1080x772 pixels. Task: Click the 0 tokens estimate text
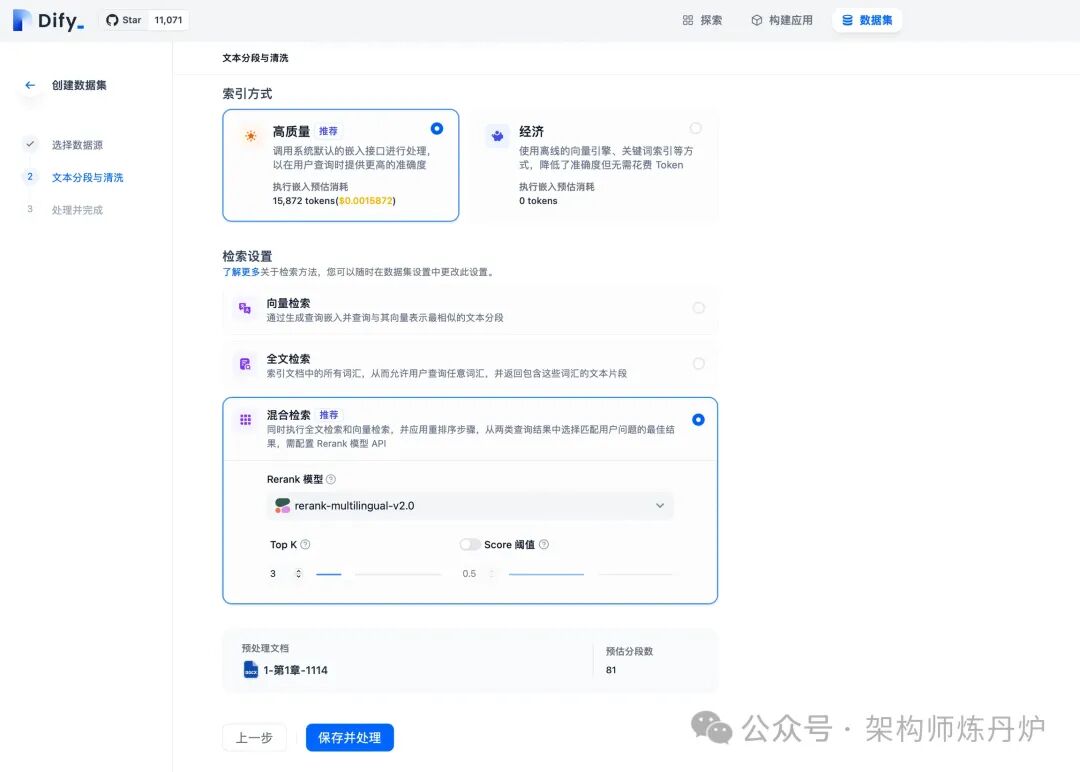538,201
